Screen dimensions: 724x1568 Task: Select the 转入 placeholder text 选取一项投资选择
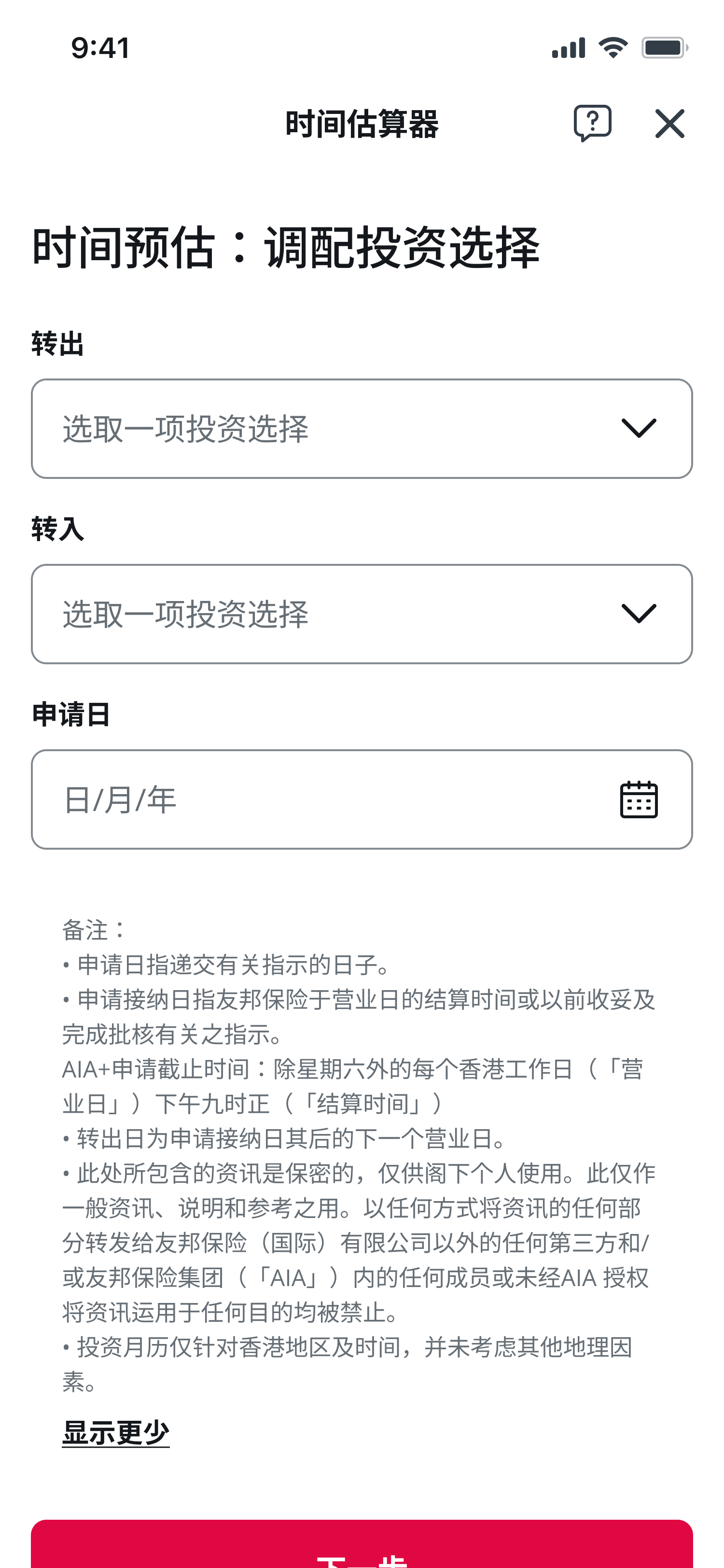point(186,614)
